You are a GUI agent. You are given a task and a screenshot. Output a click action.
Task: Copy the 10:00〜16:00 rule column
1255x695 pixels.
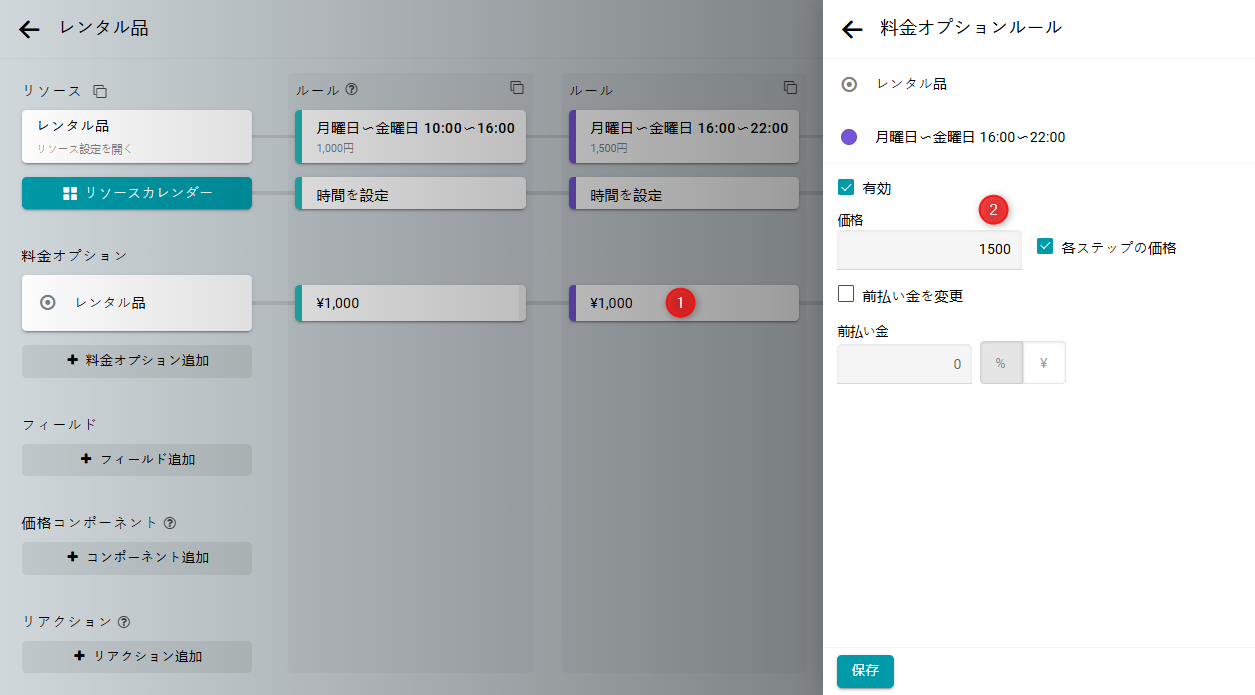[x=516, y=87]
